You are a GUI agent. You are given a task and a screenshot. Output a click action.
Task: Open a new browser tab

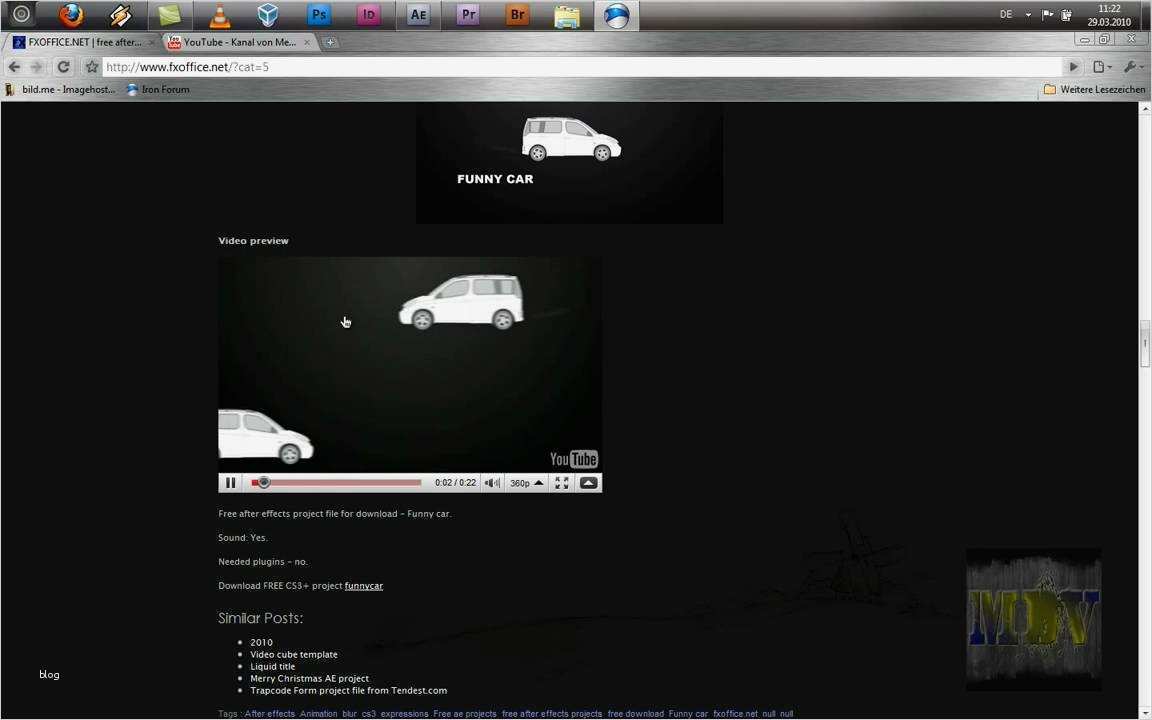click(x=330, y=43)
